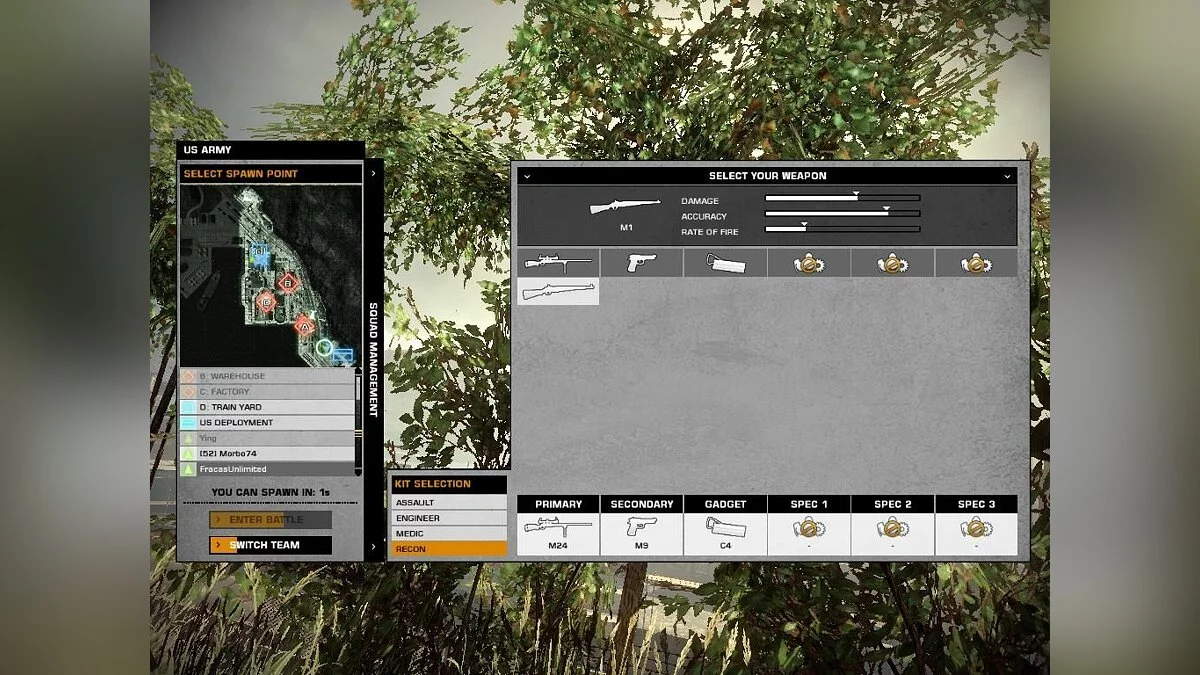The height and width of the screenshot is (675, 1200).
Task: Click the ACCURACY stat bar
Action: [842, 213]
